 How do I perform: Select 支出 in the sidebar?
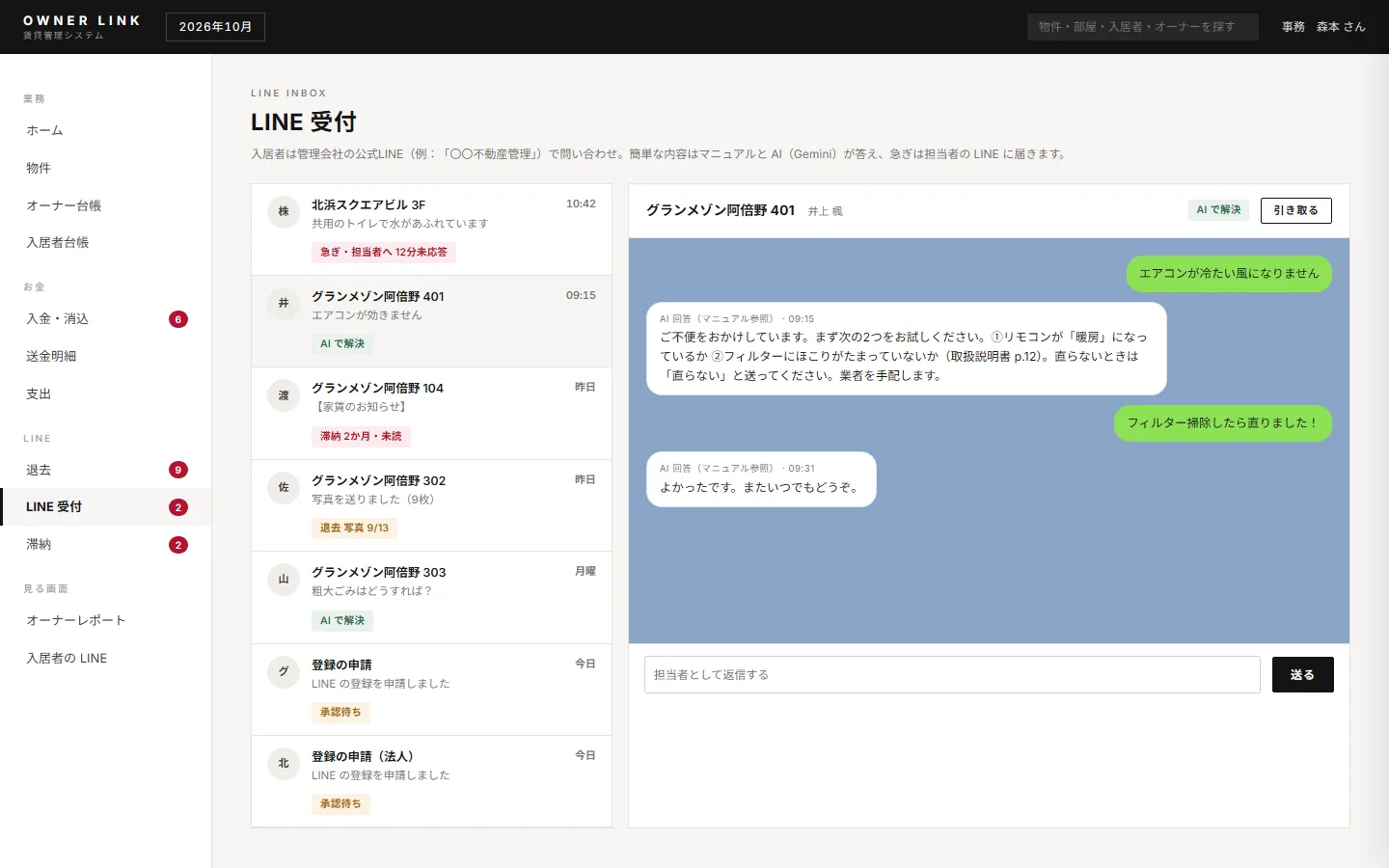[105, 393]
